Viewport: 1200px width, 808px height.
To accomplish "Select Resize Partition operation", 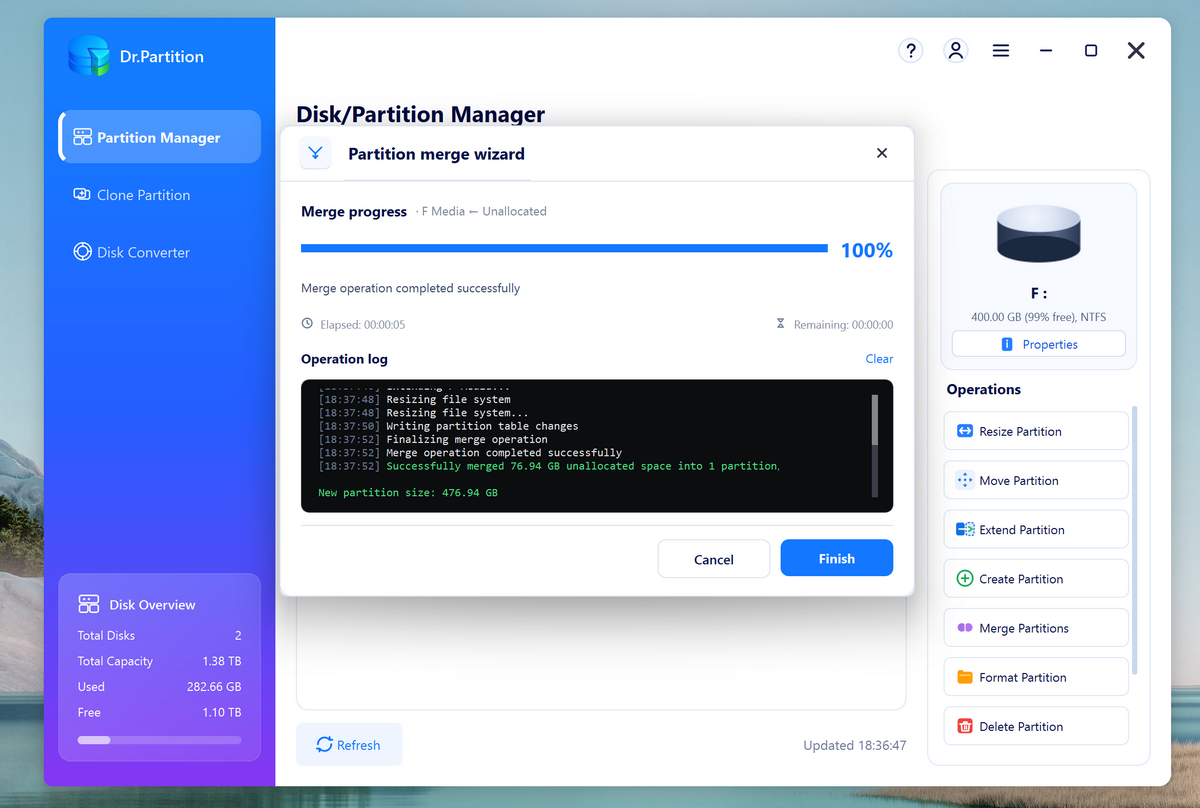I will [1036, 431].
